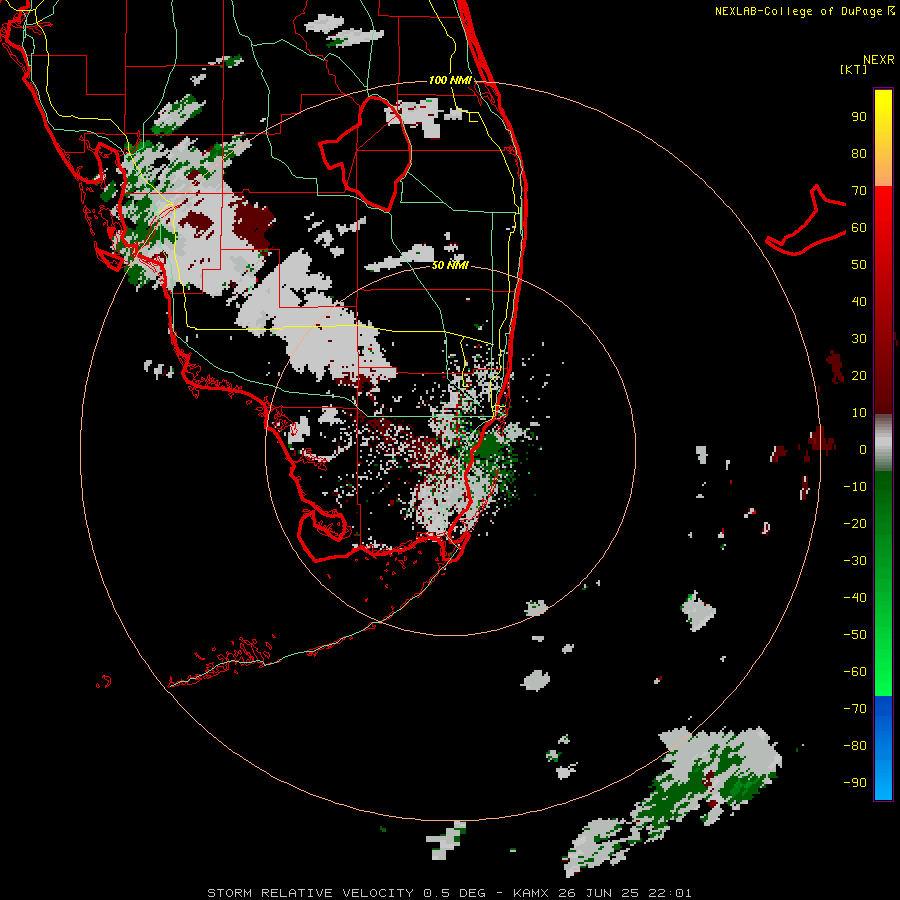
Task: Click the 22:01 timestamp in caption
Action: point(670,893)
